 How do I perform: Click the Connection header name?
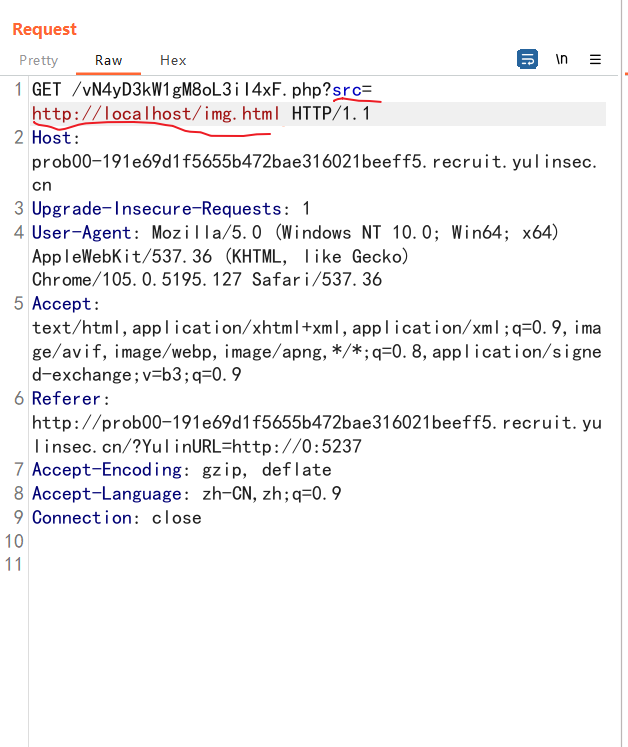[x=81, y=518]
